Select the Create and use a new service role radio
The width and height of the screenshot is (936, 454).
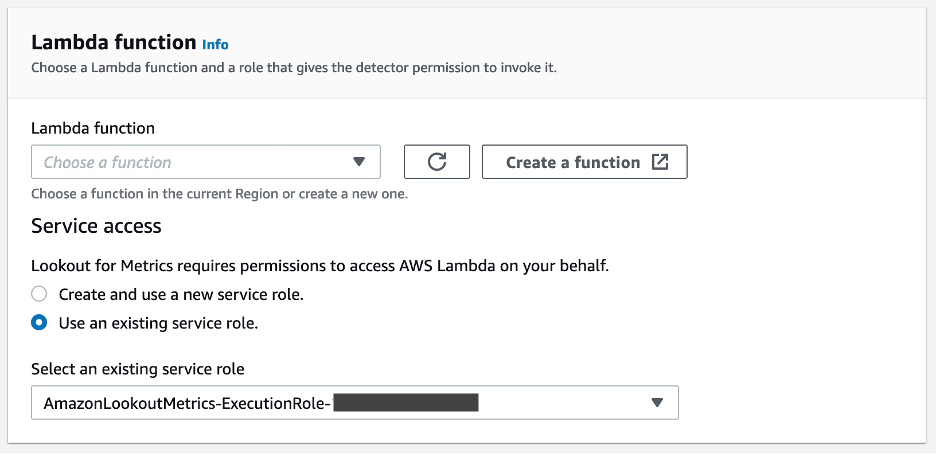[39, 295]
